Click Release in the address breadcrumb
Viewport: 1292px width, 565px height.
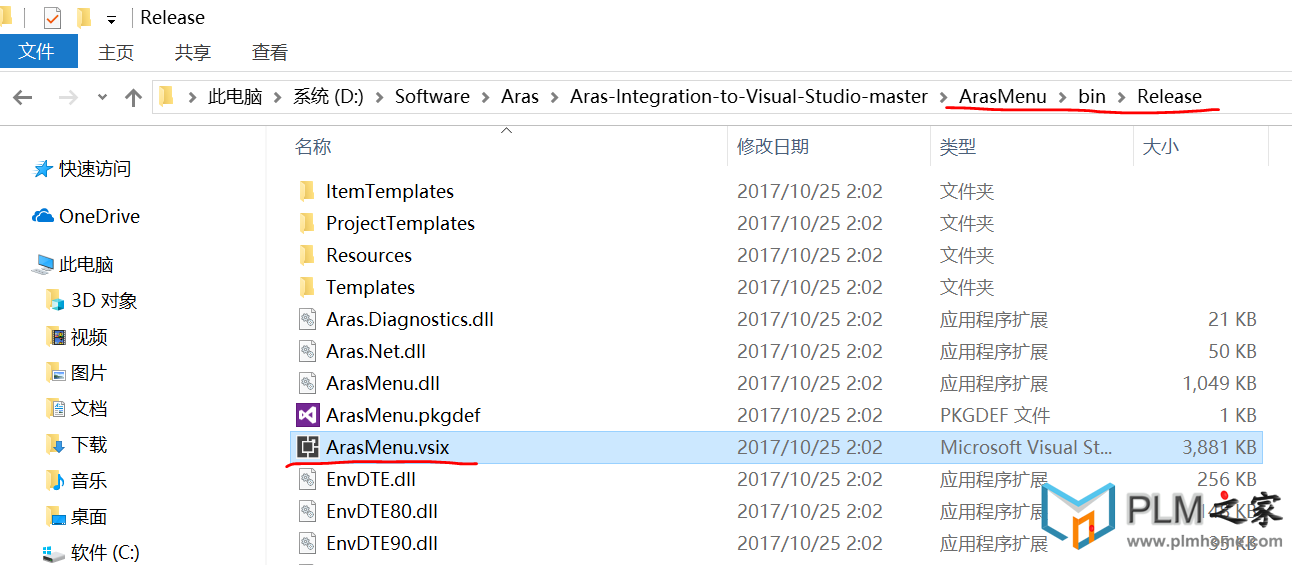1169,97
